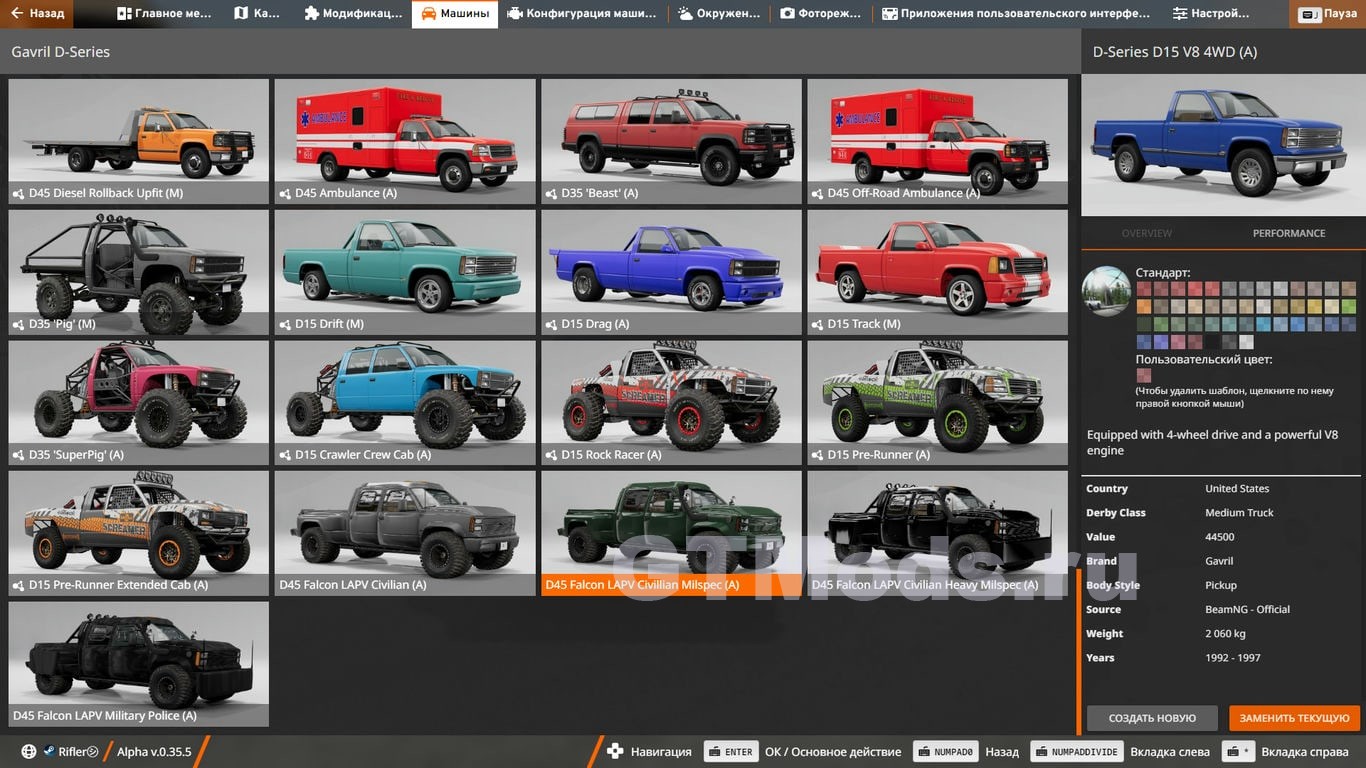Select the D35 'Pig' (M) configuration
Screen dimensions: 1366x768
click(138, 272)
